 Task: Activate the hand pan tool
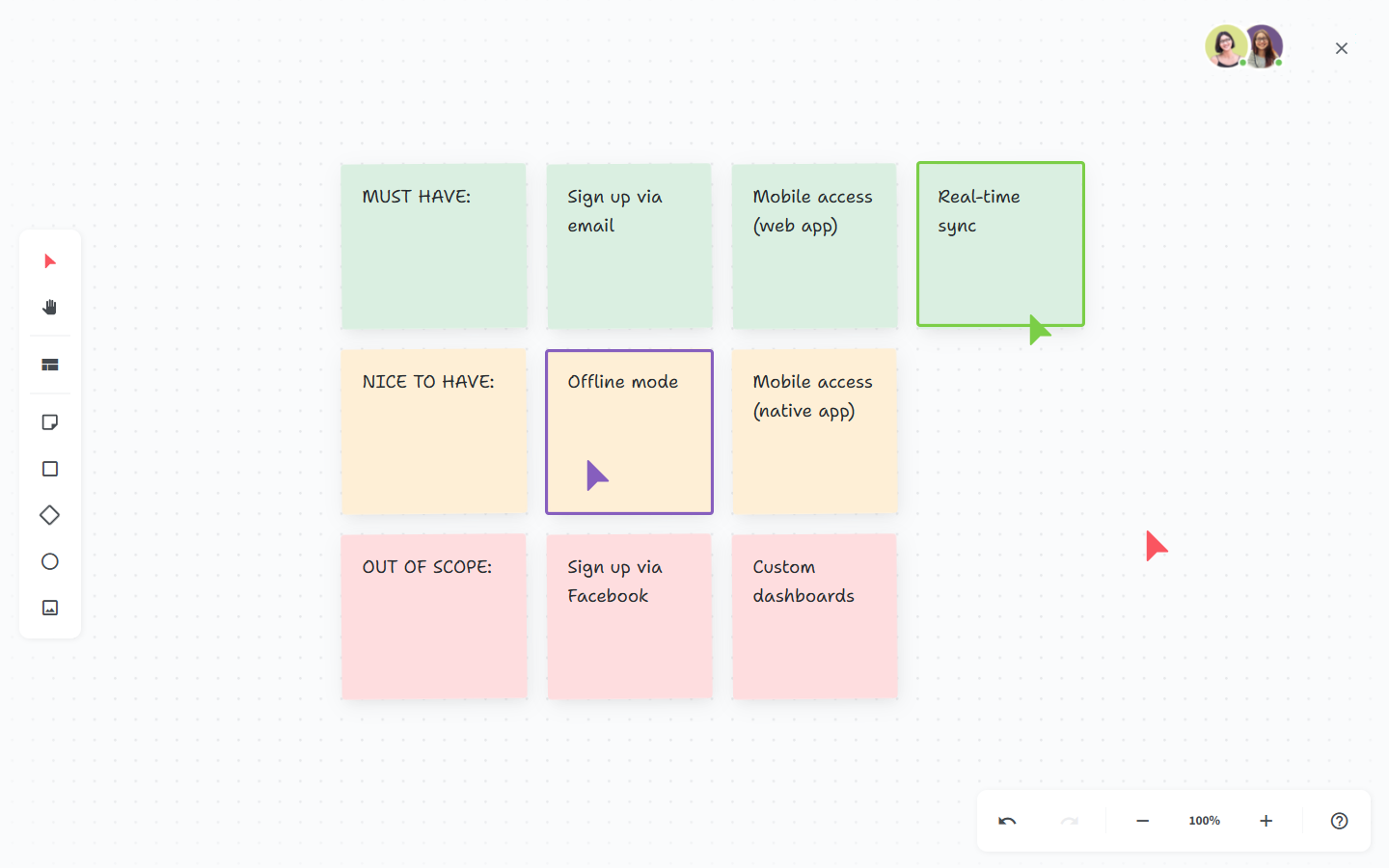pos(49,307)
